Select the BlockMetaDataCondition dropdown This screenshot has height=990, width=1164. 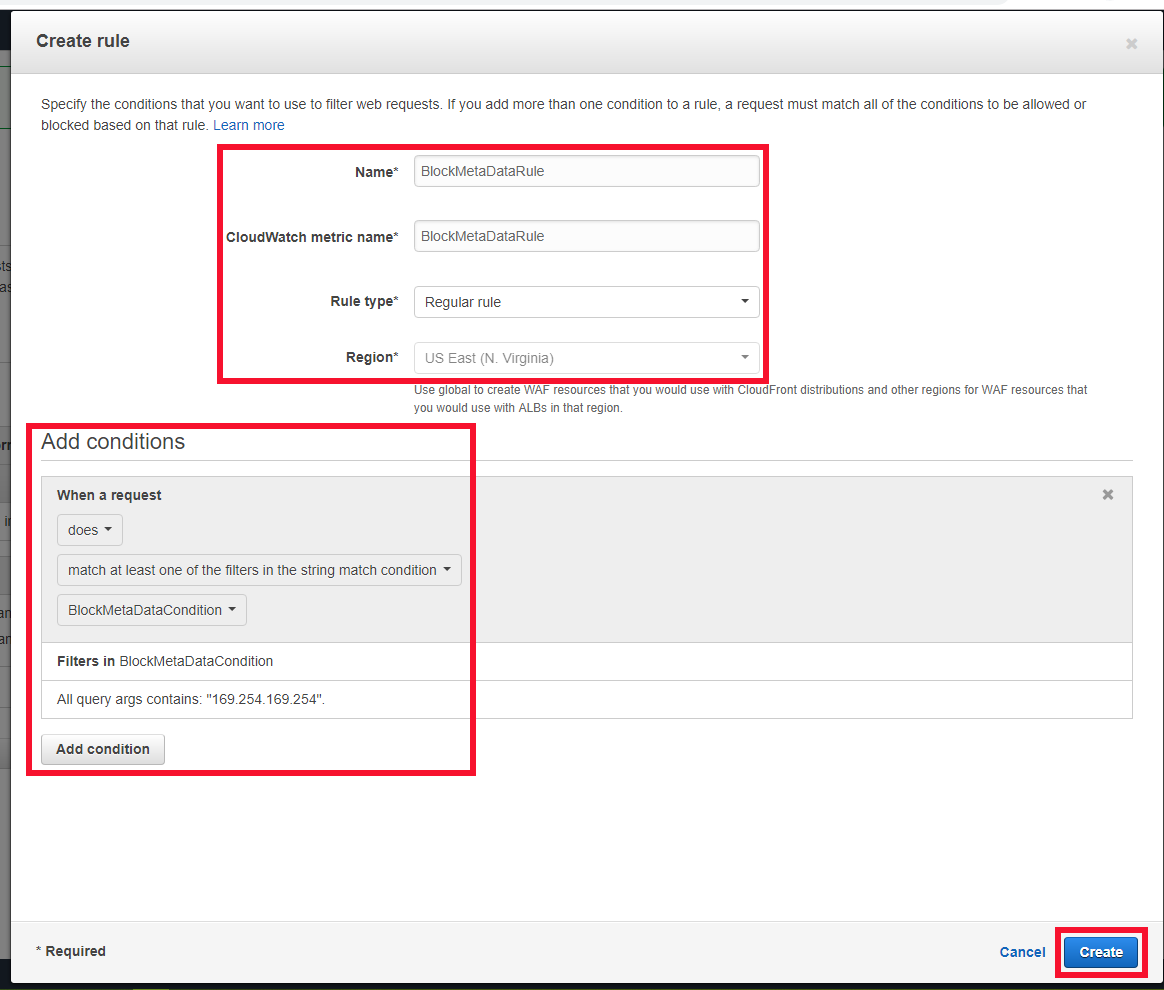click(151, 610)
